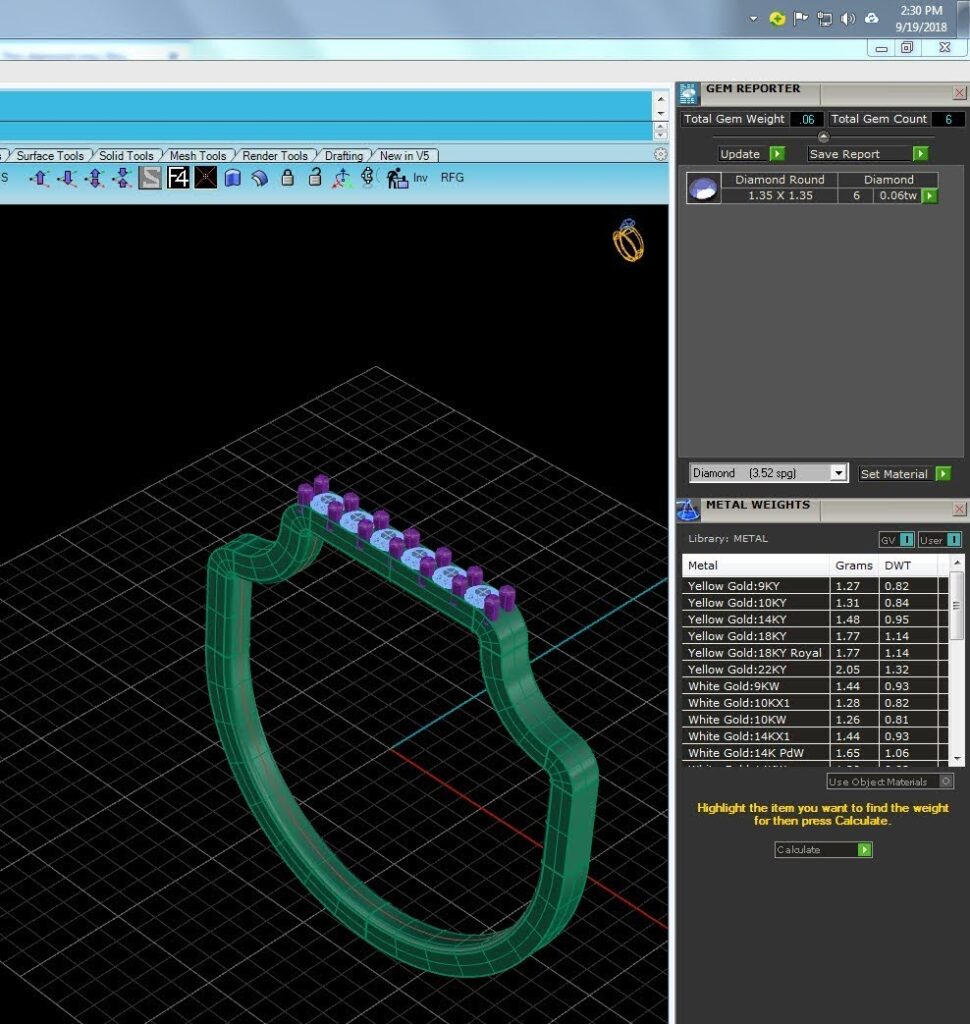Click the Metal Weights panel icon
Image resolution: width=970 pixels, height=1024 pixels.
tap(688, 510)
